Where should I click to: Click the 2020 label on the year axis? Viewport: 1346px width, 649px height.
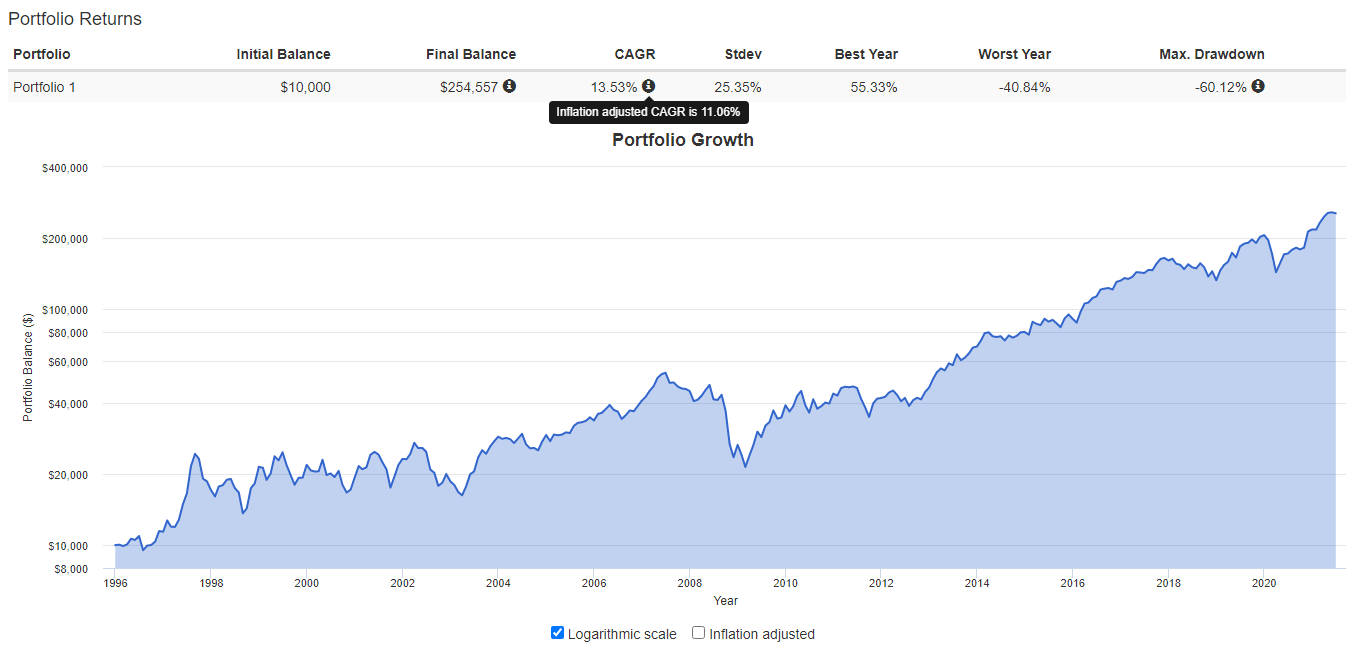pyautogui.click(x=1263, y=583)
